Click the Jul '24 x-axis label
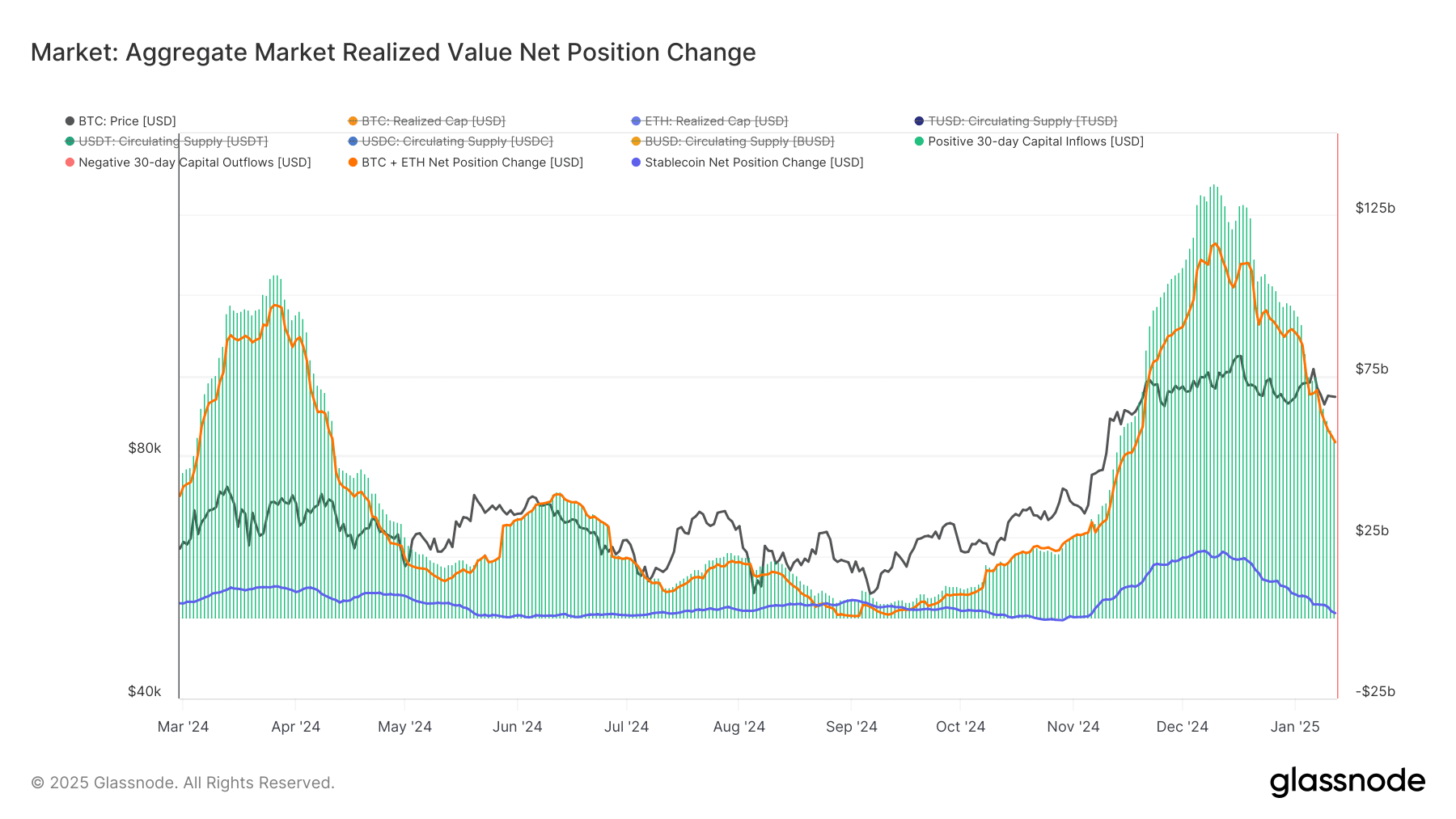This screenshot has height=819, width=1456. pyautogui.click(x=626, y=727)
